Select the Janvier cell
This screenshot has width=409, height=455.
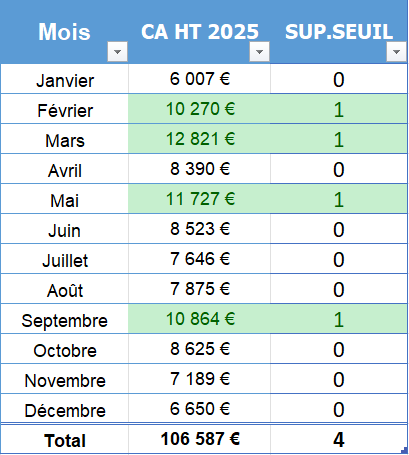pos(65,79)
